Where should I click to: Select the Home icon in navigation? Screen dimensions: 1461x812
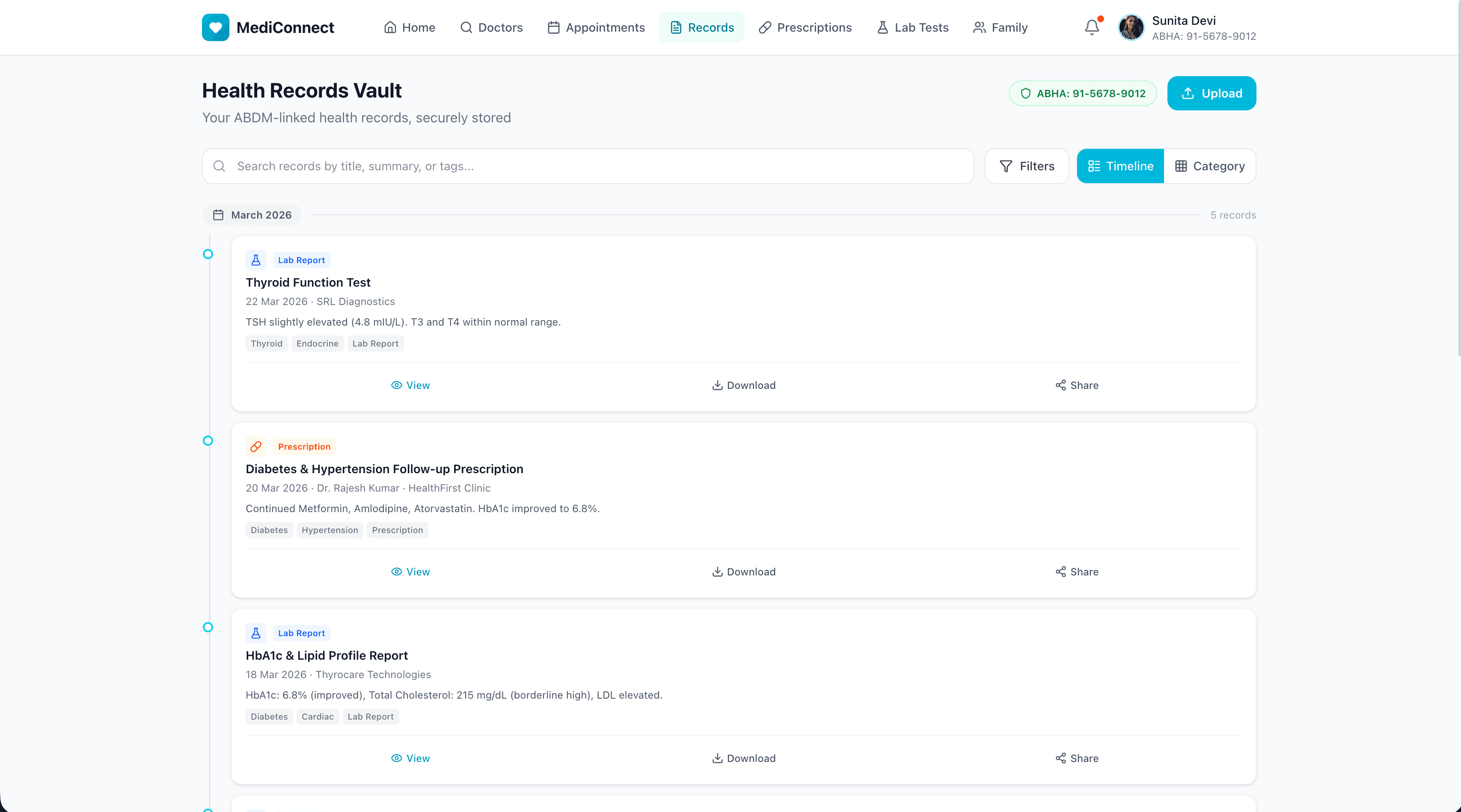pos(390,27)
